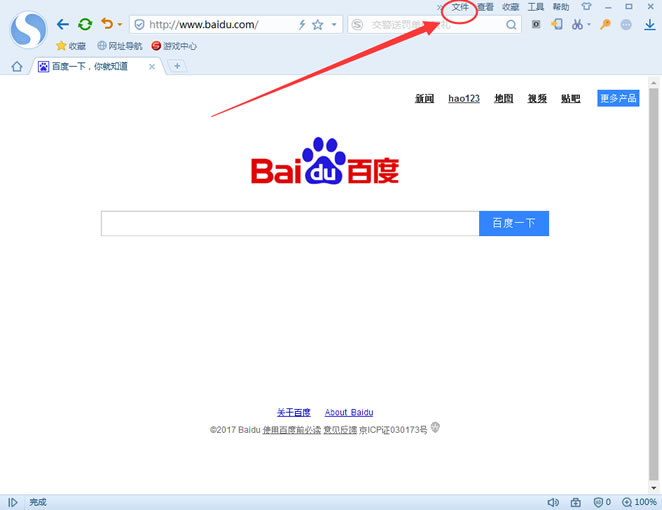This screenshot has height=510, width=662.
Task: Open the 帮助 menu
Action: (x=561, y=7)
